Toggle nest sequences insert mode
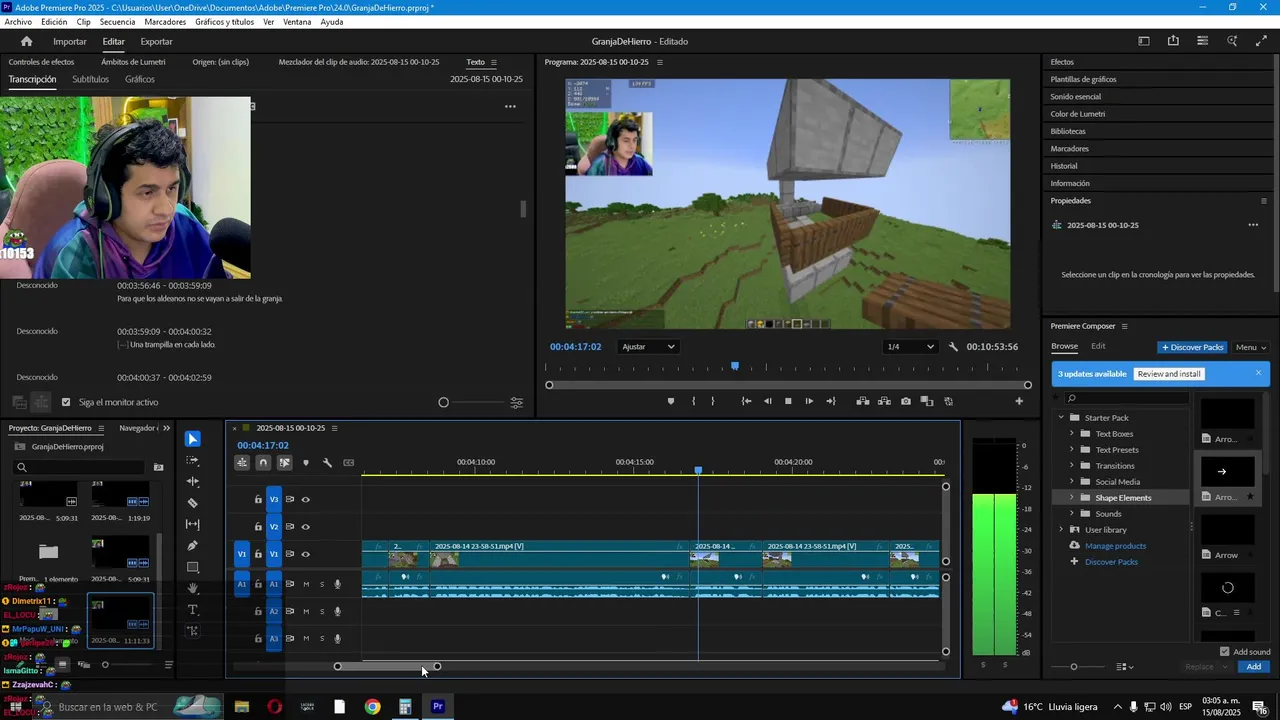 coord(242,463)
